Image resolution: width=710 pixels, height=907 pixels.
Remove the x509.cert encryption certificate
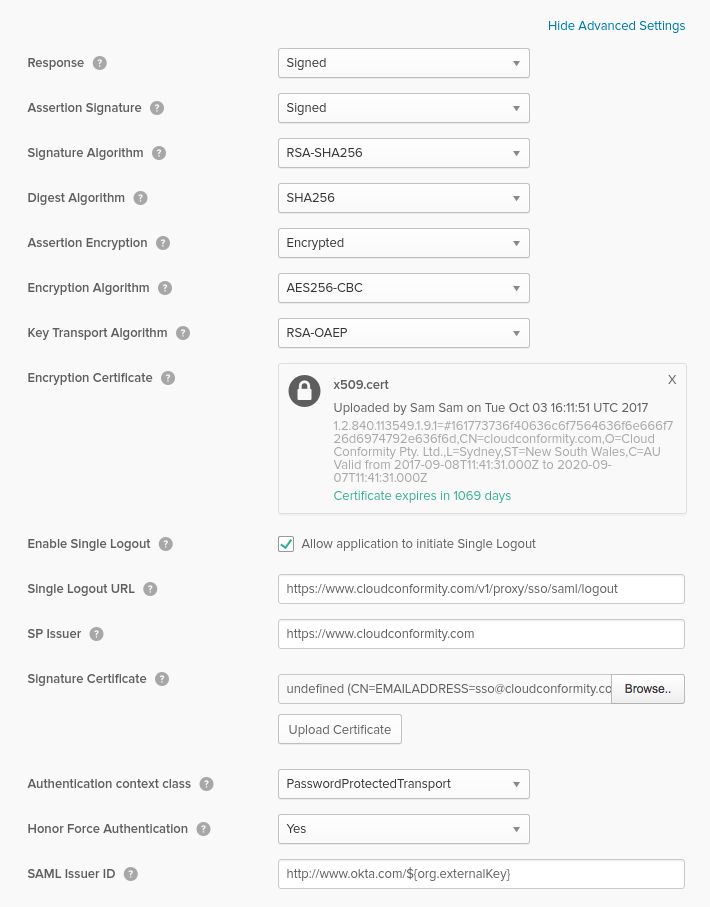point(672,380)
